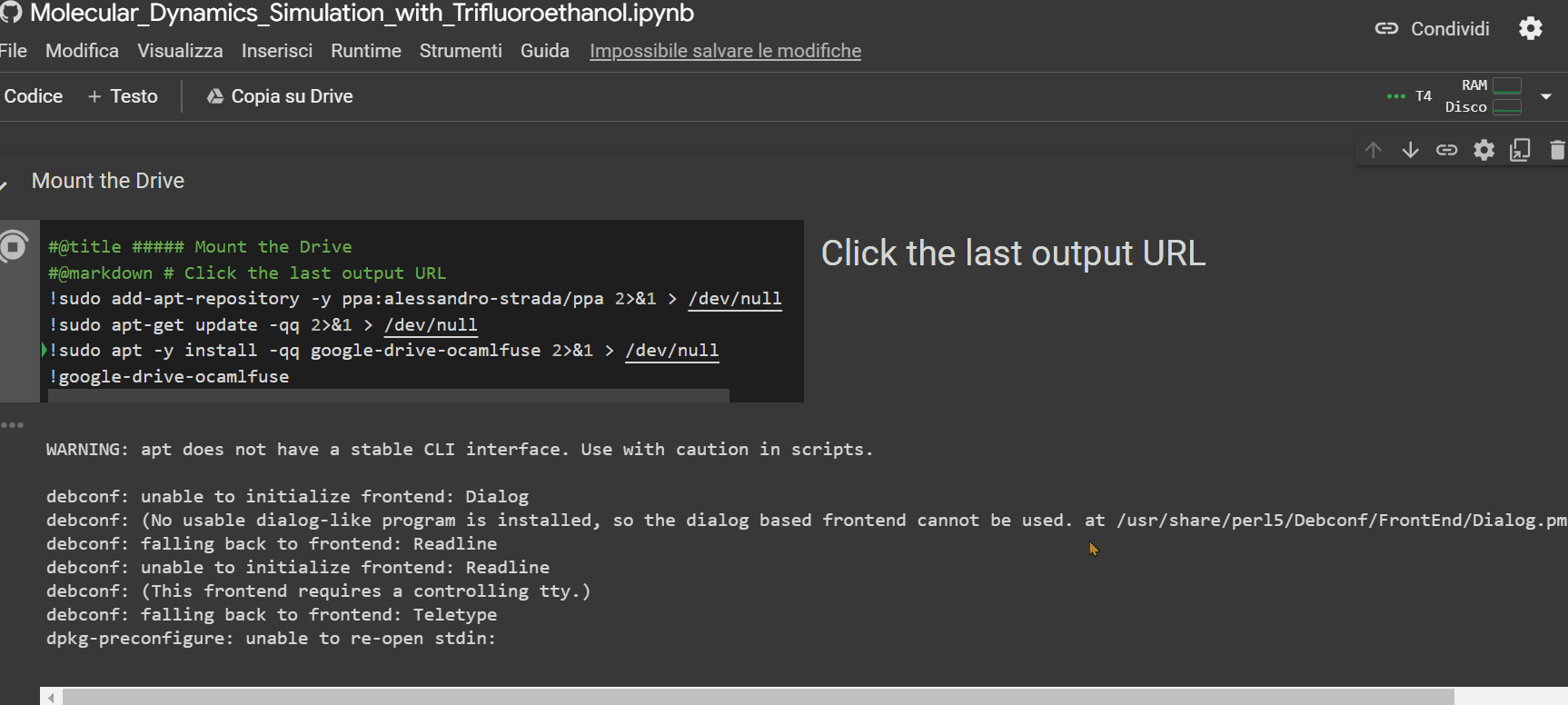
Task: Stop the running cell execution
Action: [14, 246]
